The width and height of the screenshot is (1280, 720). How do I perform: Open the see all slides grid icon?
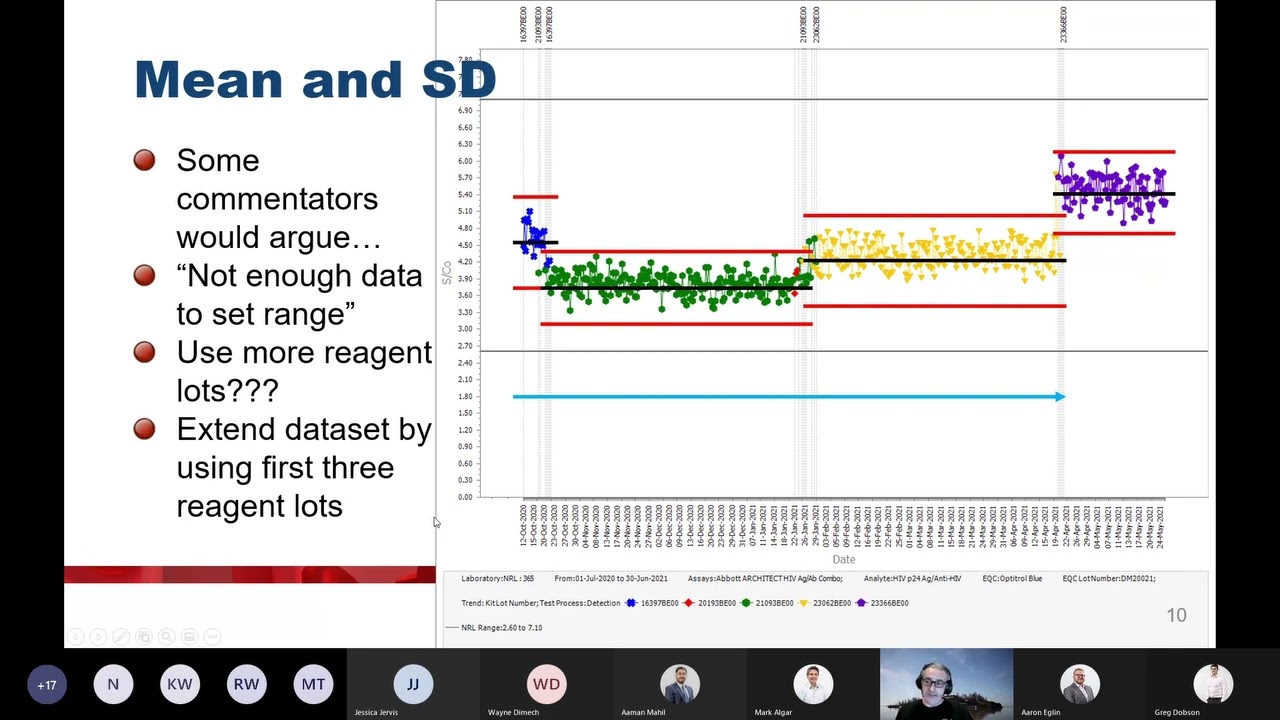144,636
